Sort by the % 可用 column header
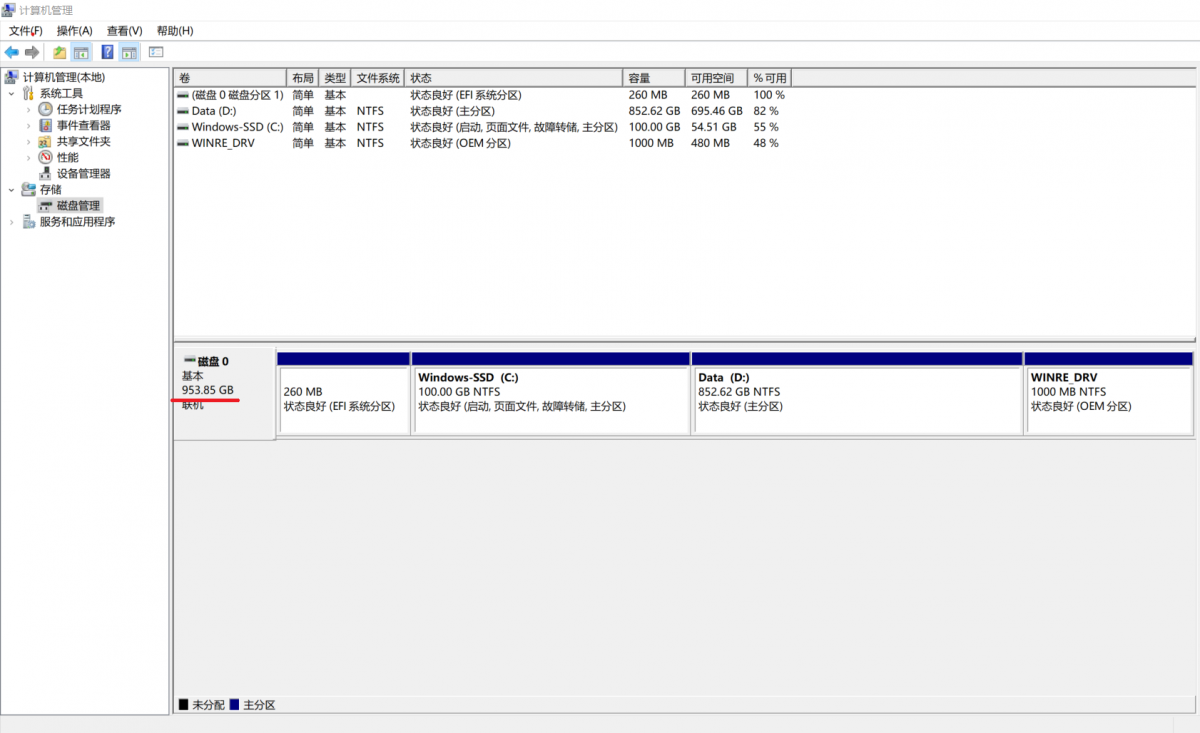Screen dimensions: 1200x733 770,78
